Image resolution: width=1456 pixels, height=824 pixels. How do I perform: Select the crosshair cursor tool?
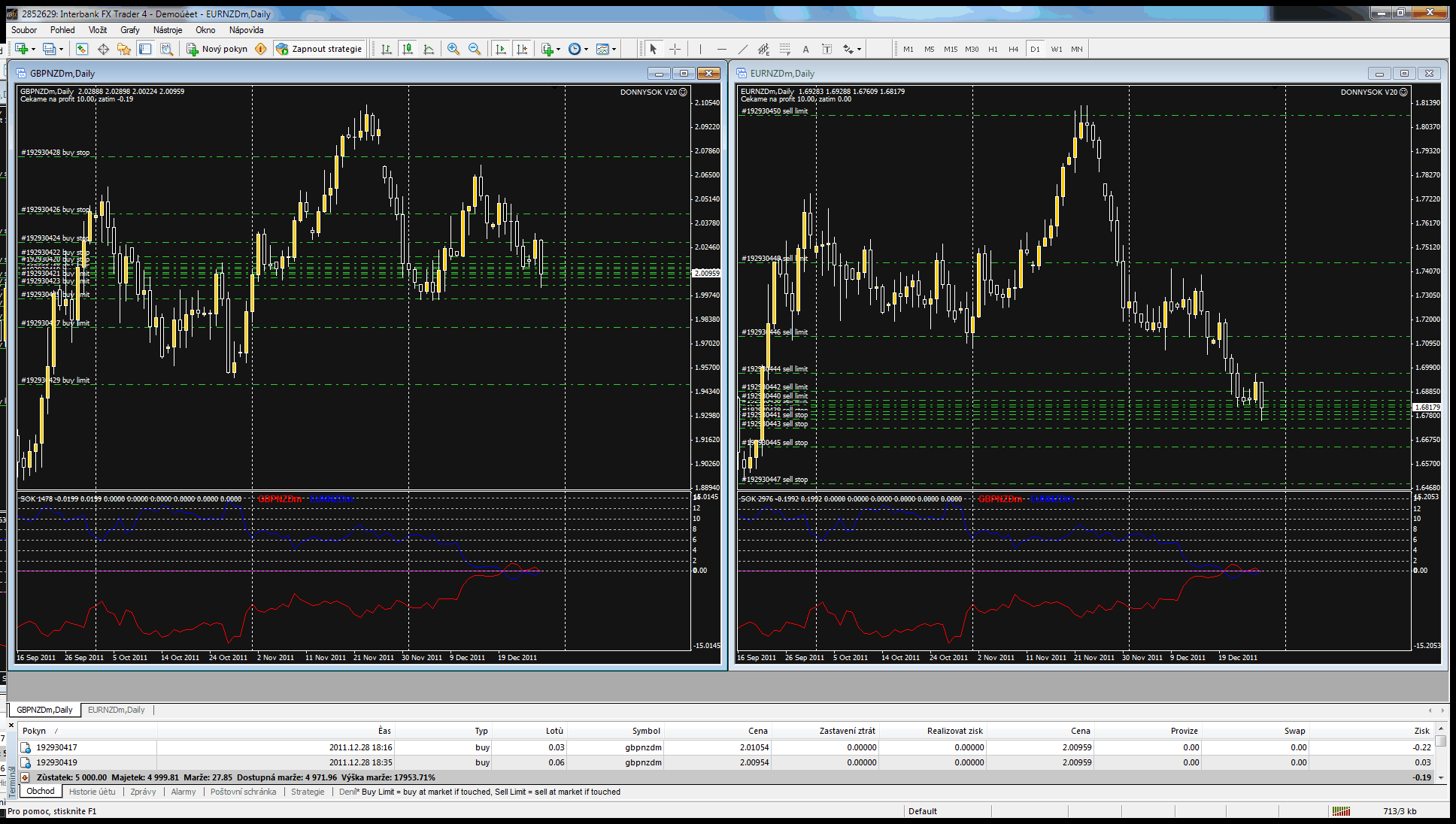675,49
